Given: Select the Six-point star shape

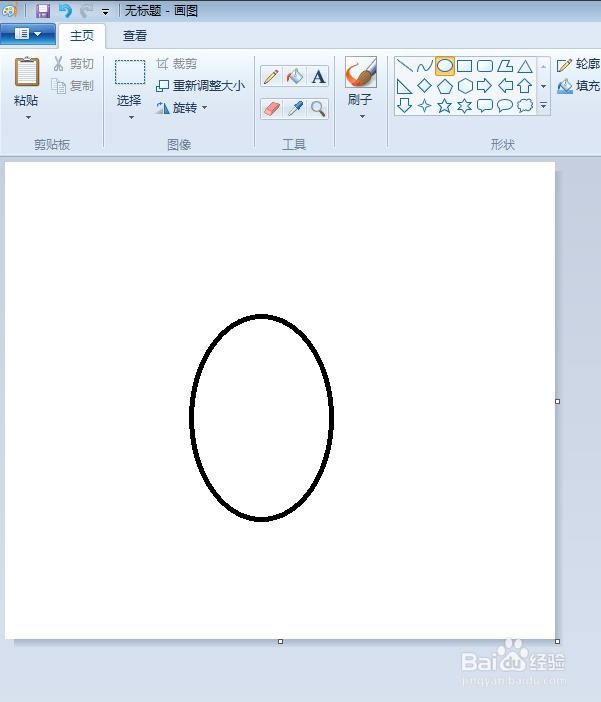Looking at the screenshot, I should coord(464,106).
